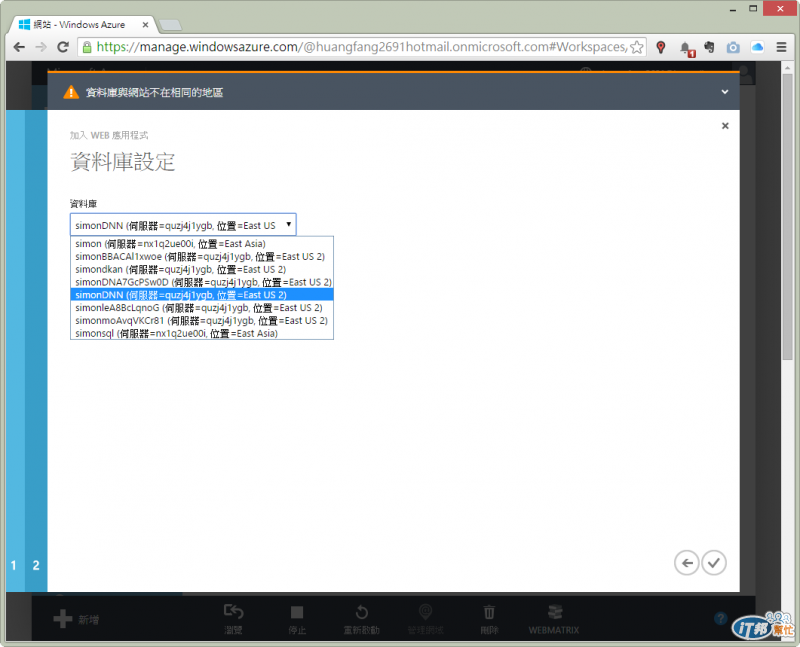
Task: Pick the simonleA8BcLqnoG database option
Action: click(202, 308)
